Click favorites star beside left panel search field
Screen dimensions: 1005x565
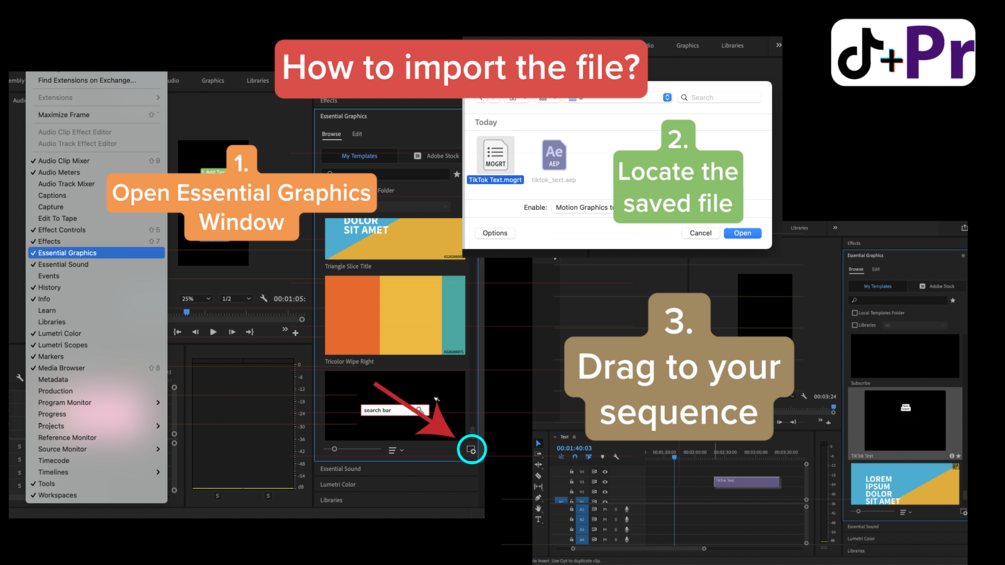[x=456, y=174]
